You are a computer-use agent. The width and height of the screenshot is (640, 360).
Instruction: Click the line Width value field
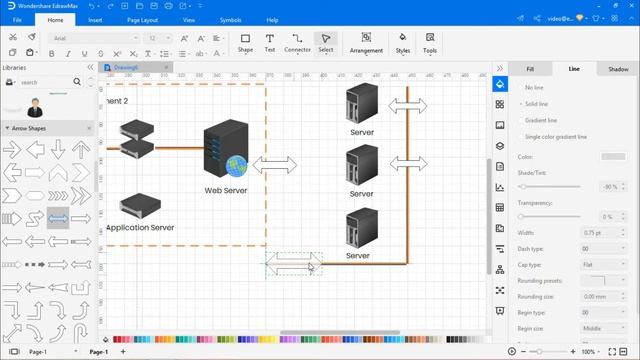(600, 233)
